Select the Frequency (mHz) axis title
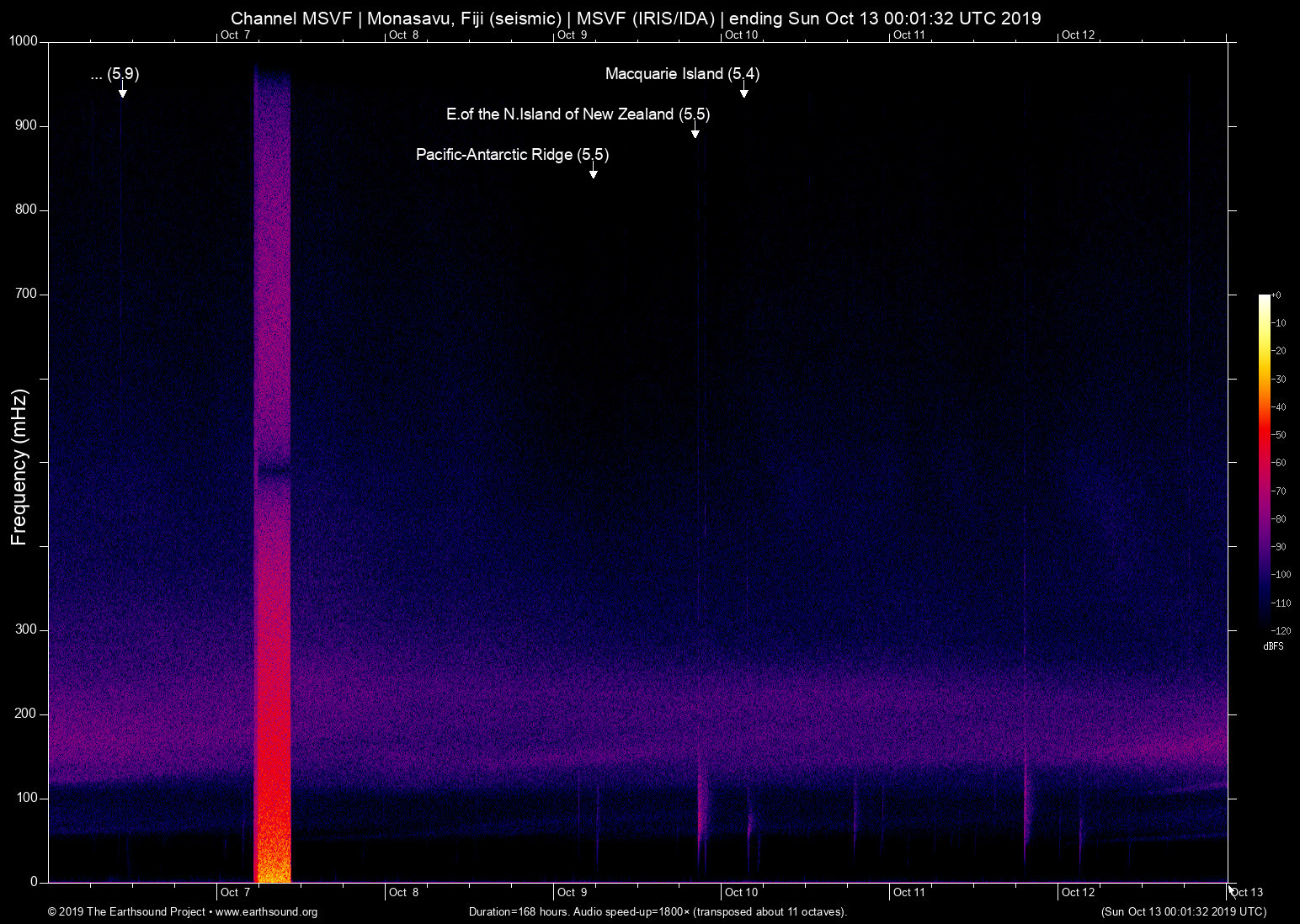This screenshot has height=924, width=1300. point(17,461)
